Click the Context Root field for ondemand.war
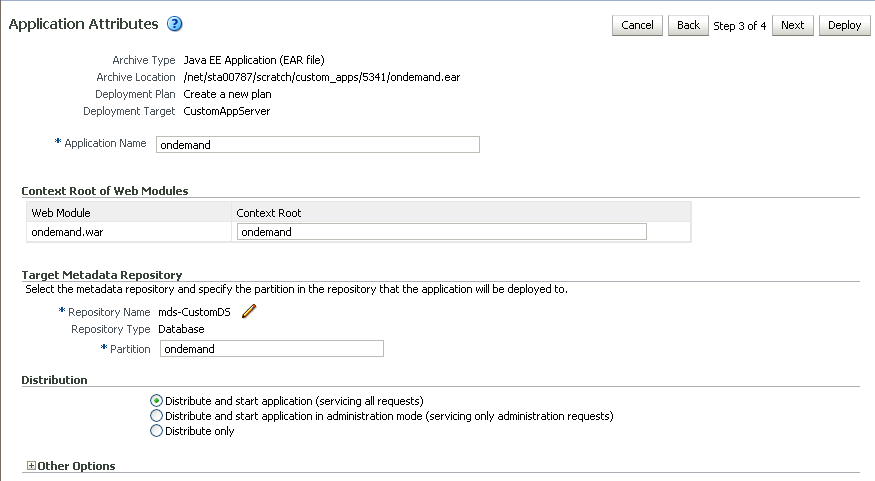Screen dimensions: 875x481 pyautogui.click(x=441, y=232)
